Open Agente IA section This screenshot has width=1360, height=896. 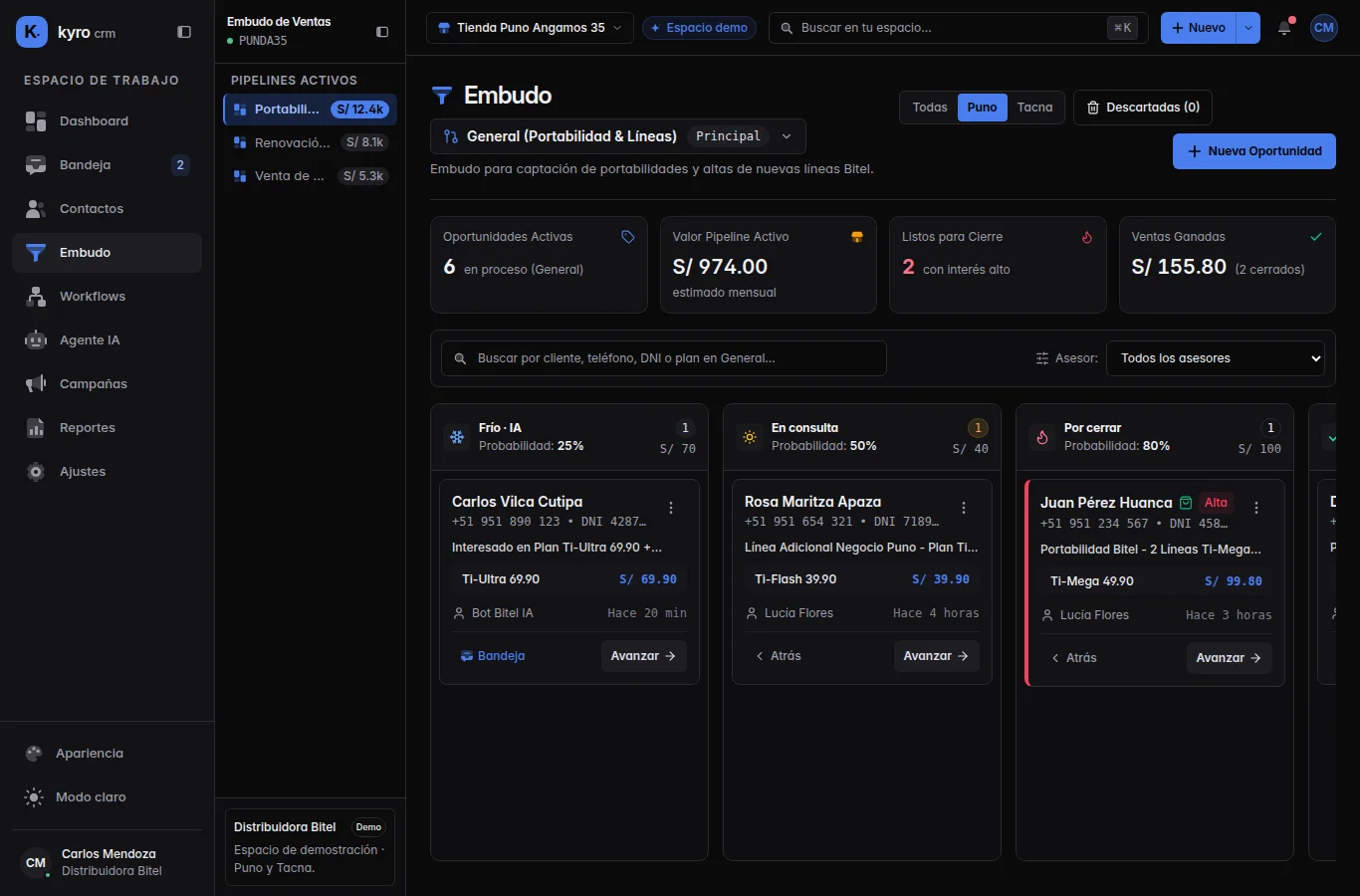coord(107,340)
